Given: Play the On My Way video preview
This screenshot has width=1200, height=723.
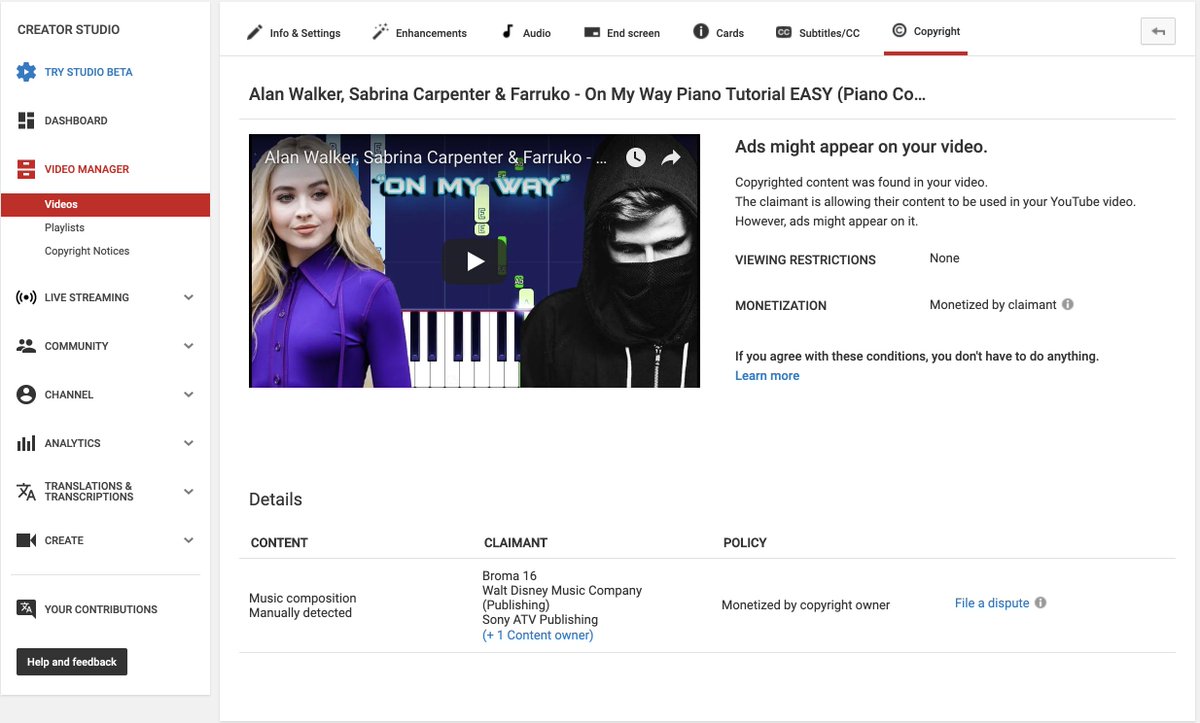Looking at the screenshot, I should [475, 261].
